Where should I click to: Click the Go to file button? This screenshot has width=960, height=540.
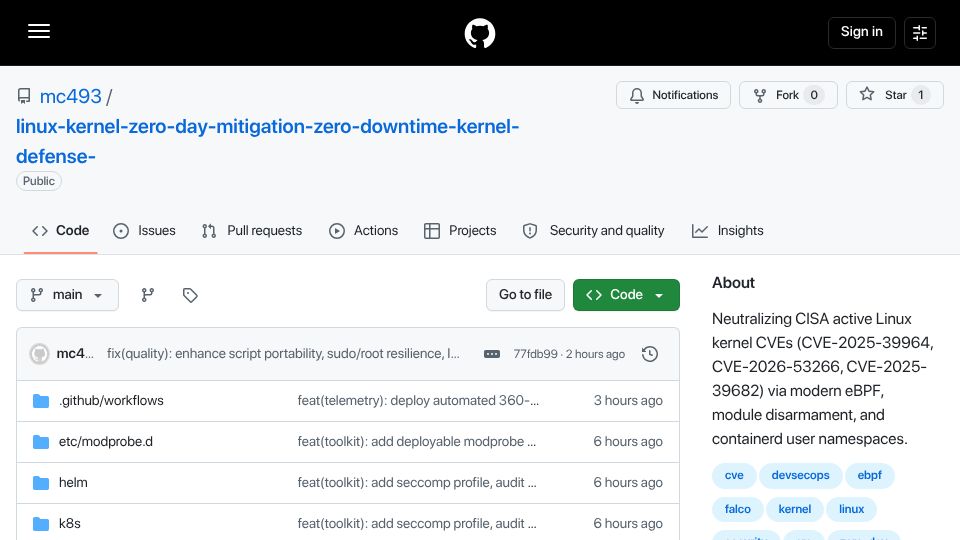pyautogui.click(x=525, y=295)
